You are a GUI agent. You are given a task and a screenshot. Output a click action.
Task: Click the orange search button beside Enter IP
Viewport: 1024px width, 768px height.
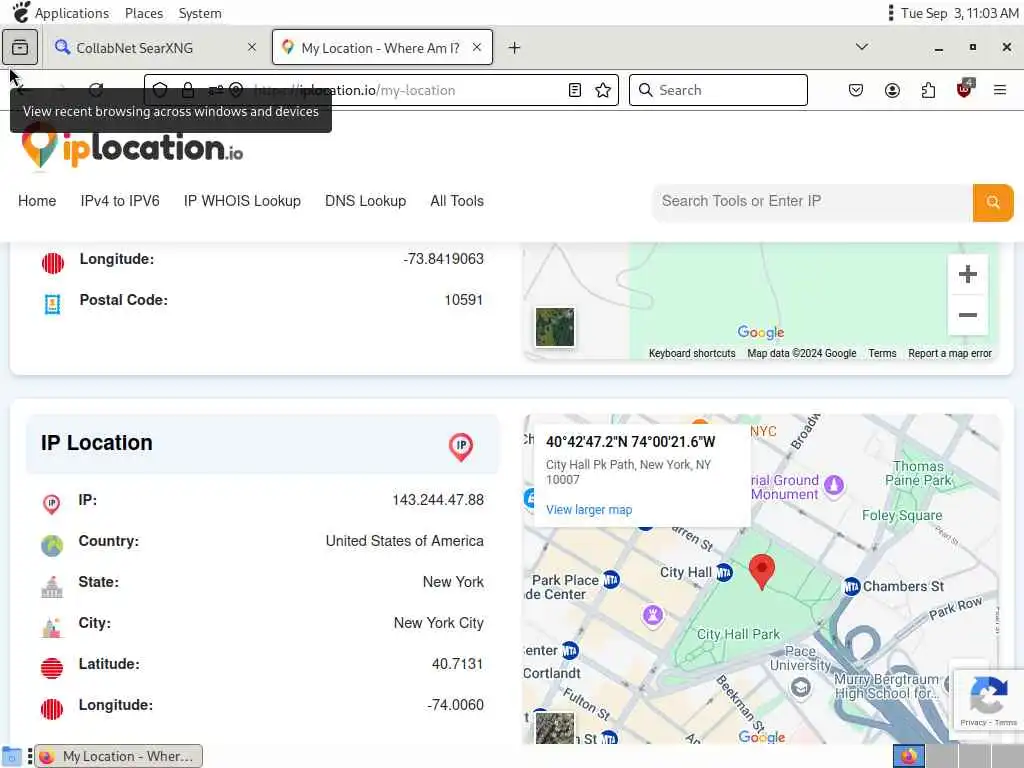(x=993, y=202)
